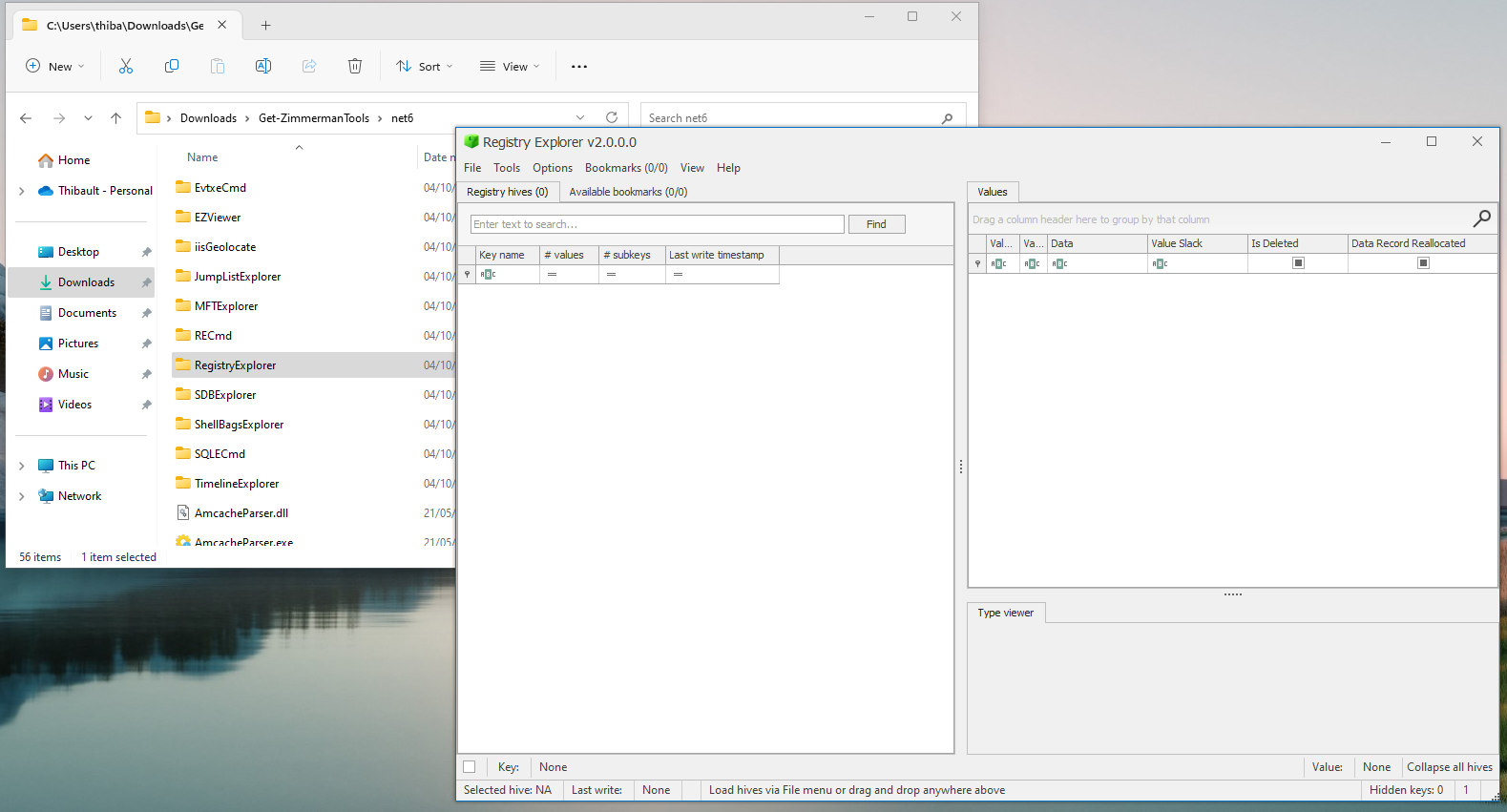Click the filter row icon in Values grid

[x=977, y=263]
